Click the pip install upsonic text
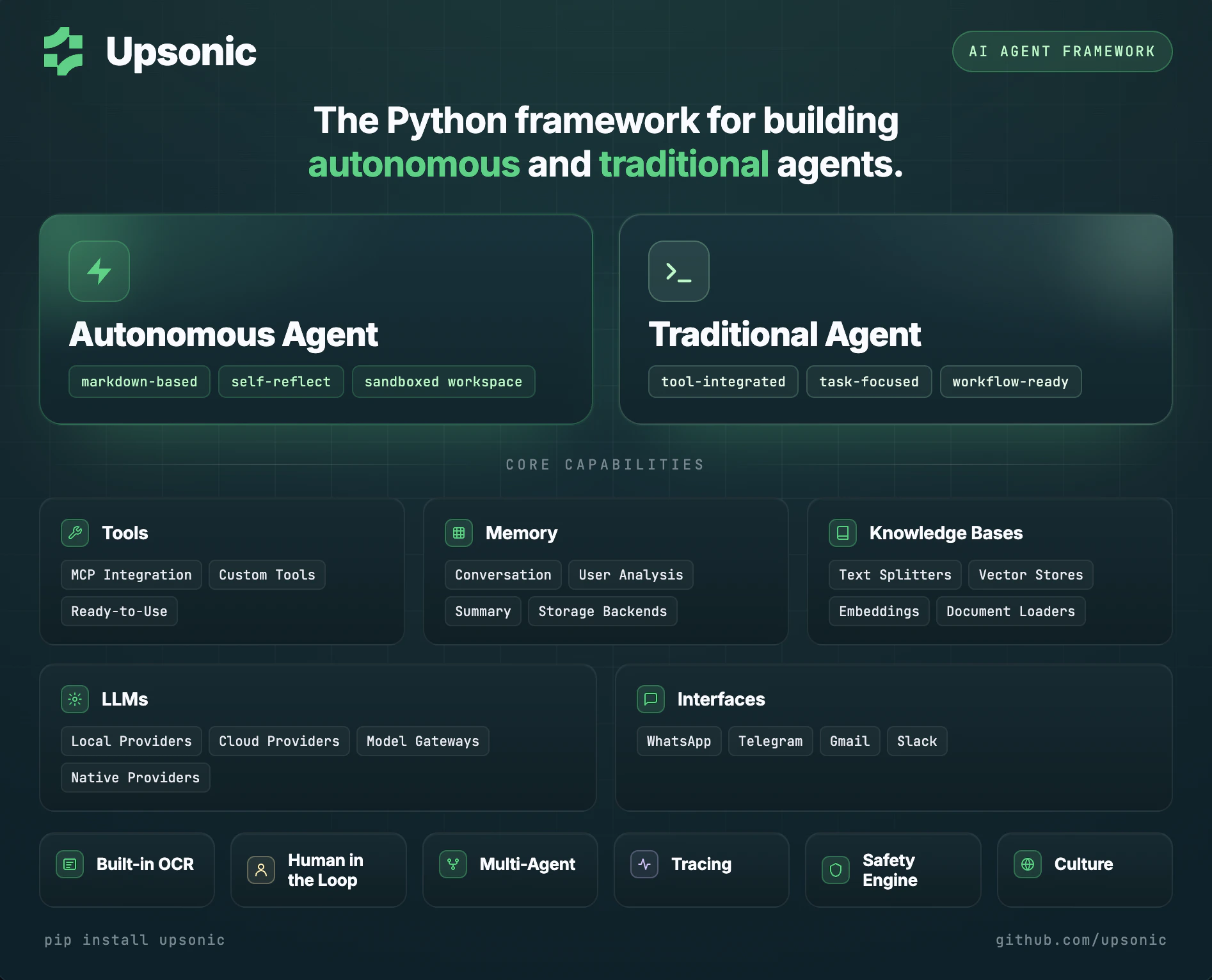This screenshot has height=980, width=1212. click(134, 940)
